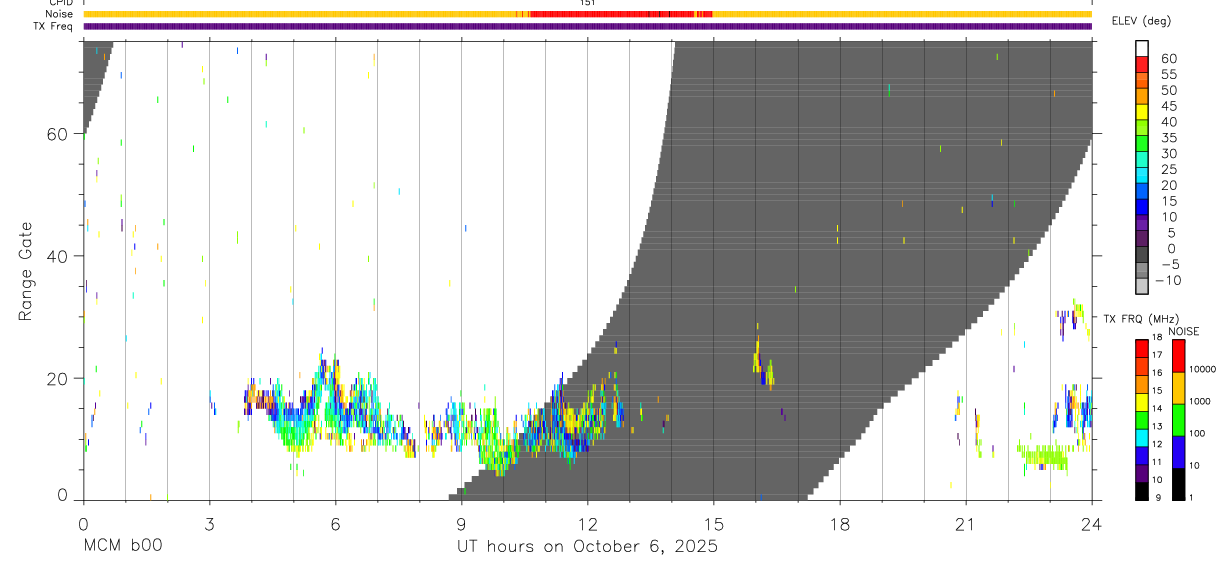Pick the red 17–18 MHz TX FRQ segment
The width and height of the screenshot is (1228, 567).
coord(1142,348)
